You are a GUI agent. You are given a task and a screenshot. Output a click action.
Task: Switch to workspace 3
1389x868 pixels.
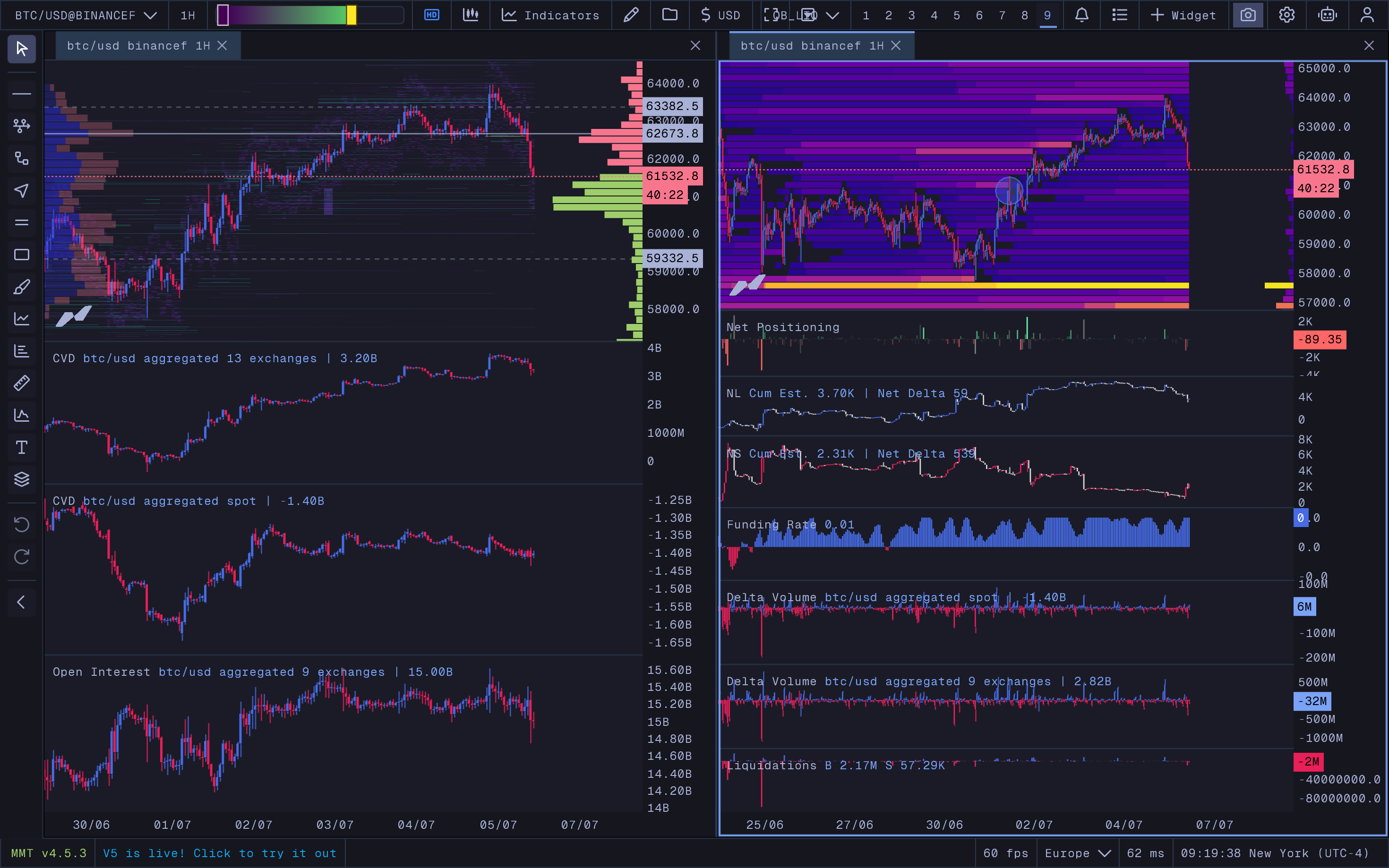pos(911,15)
